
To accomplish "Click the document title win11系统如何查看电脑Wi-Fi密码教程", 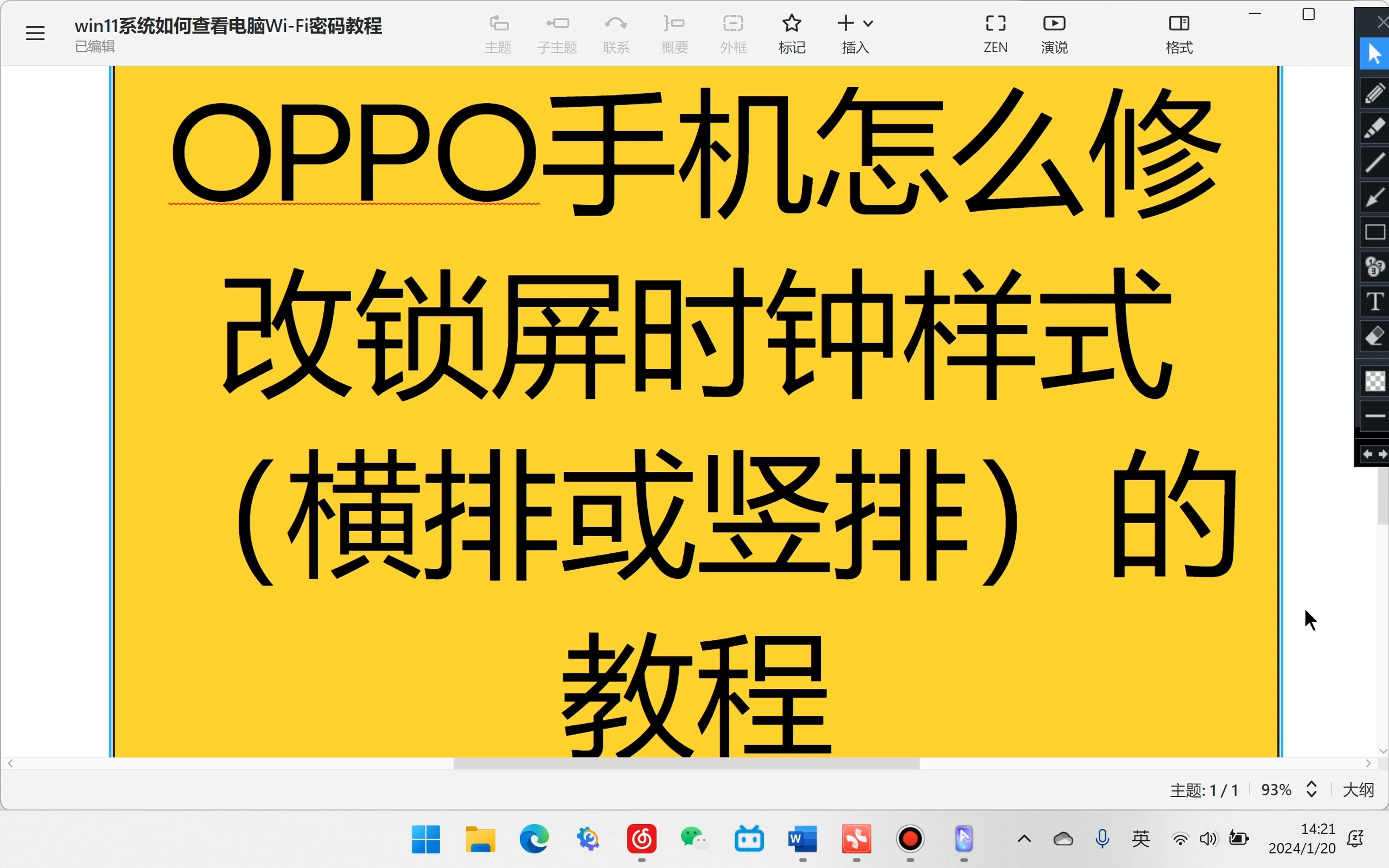I will [x=228, y=26].
